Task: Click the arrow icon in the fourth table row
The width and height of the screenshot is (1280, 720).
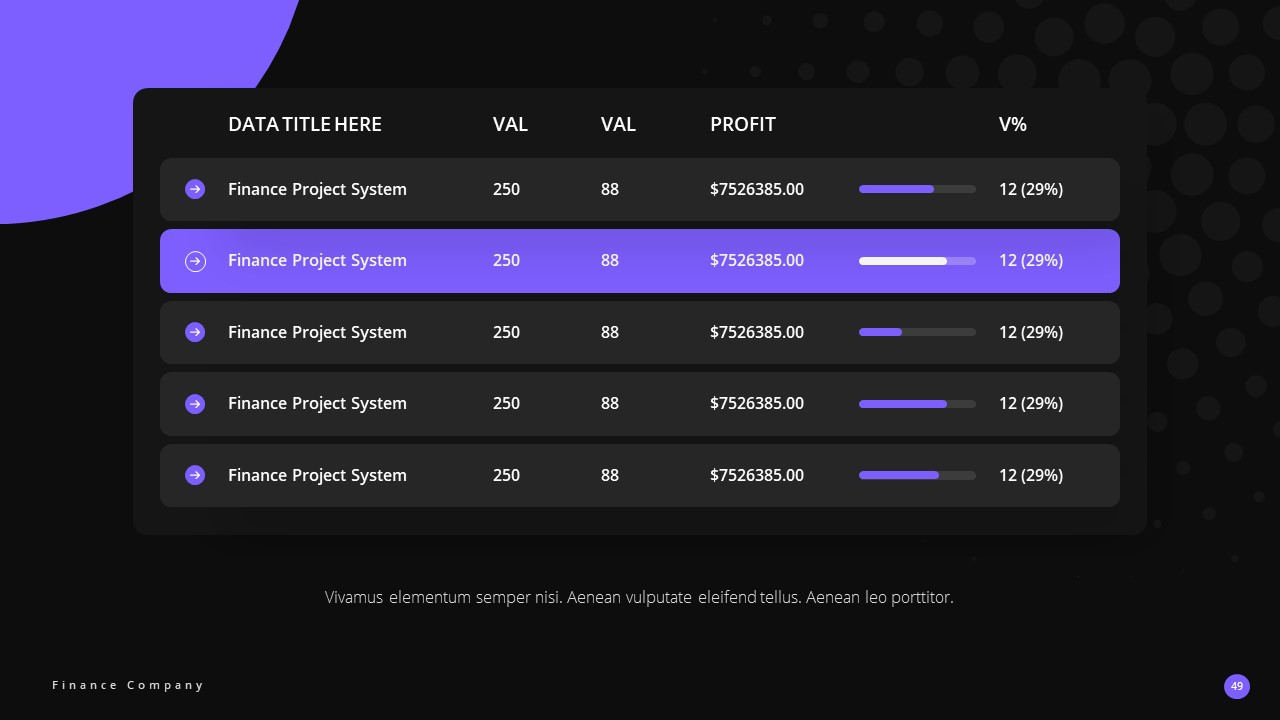Action: pyautogui.click(x=195, y=404)
